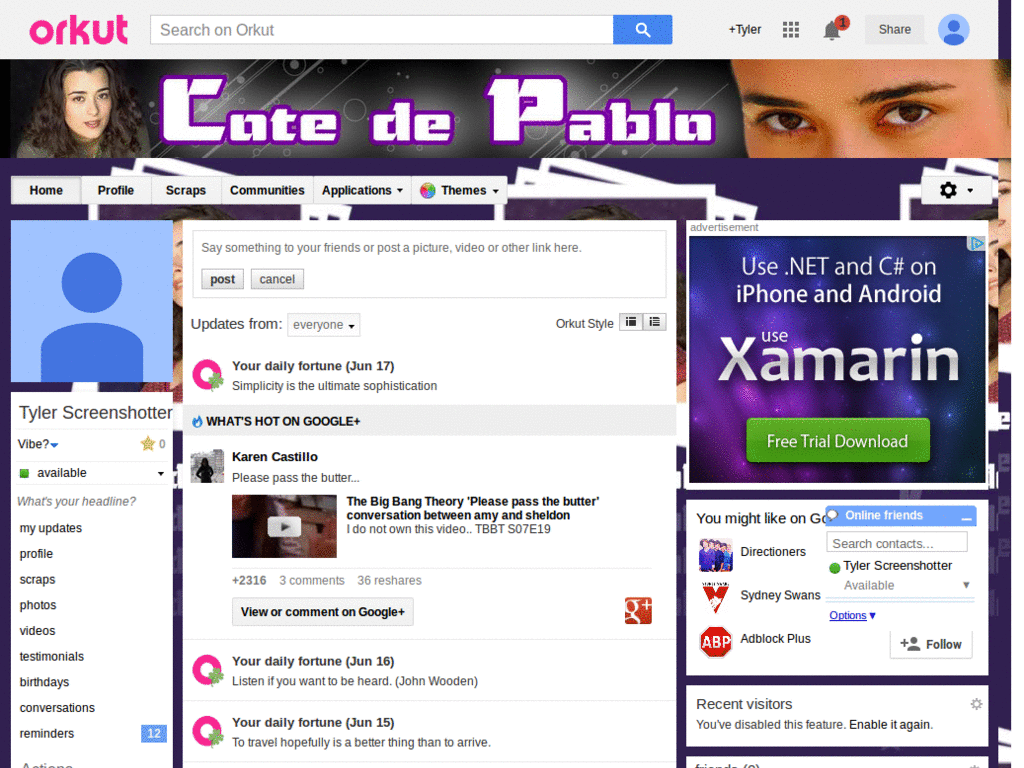Image resolution: width=1024 pixels, height=768 pixels.
Task: Click the Enable it again link
Action: coord(889,724)
